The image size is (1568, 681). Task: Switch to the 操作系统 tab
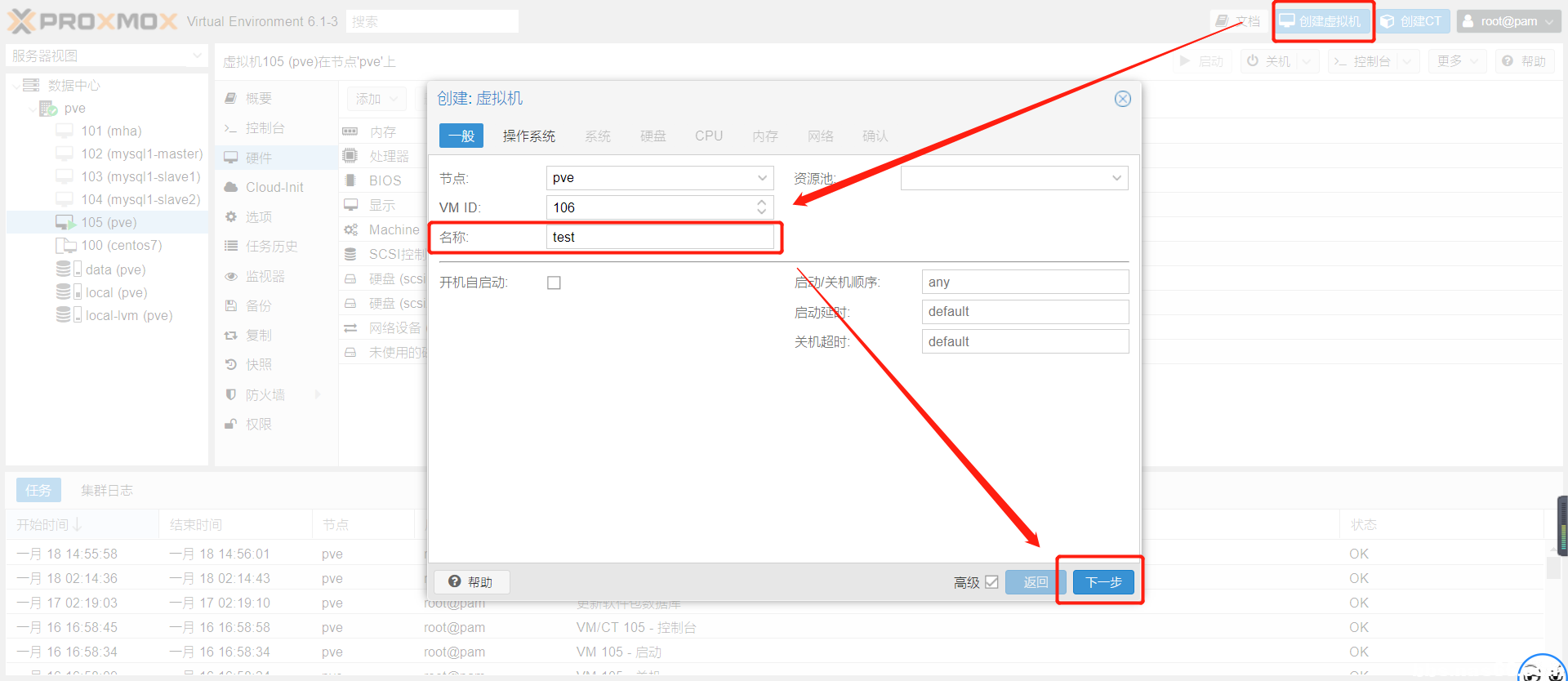coord(528,136)
